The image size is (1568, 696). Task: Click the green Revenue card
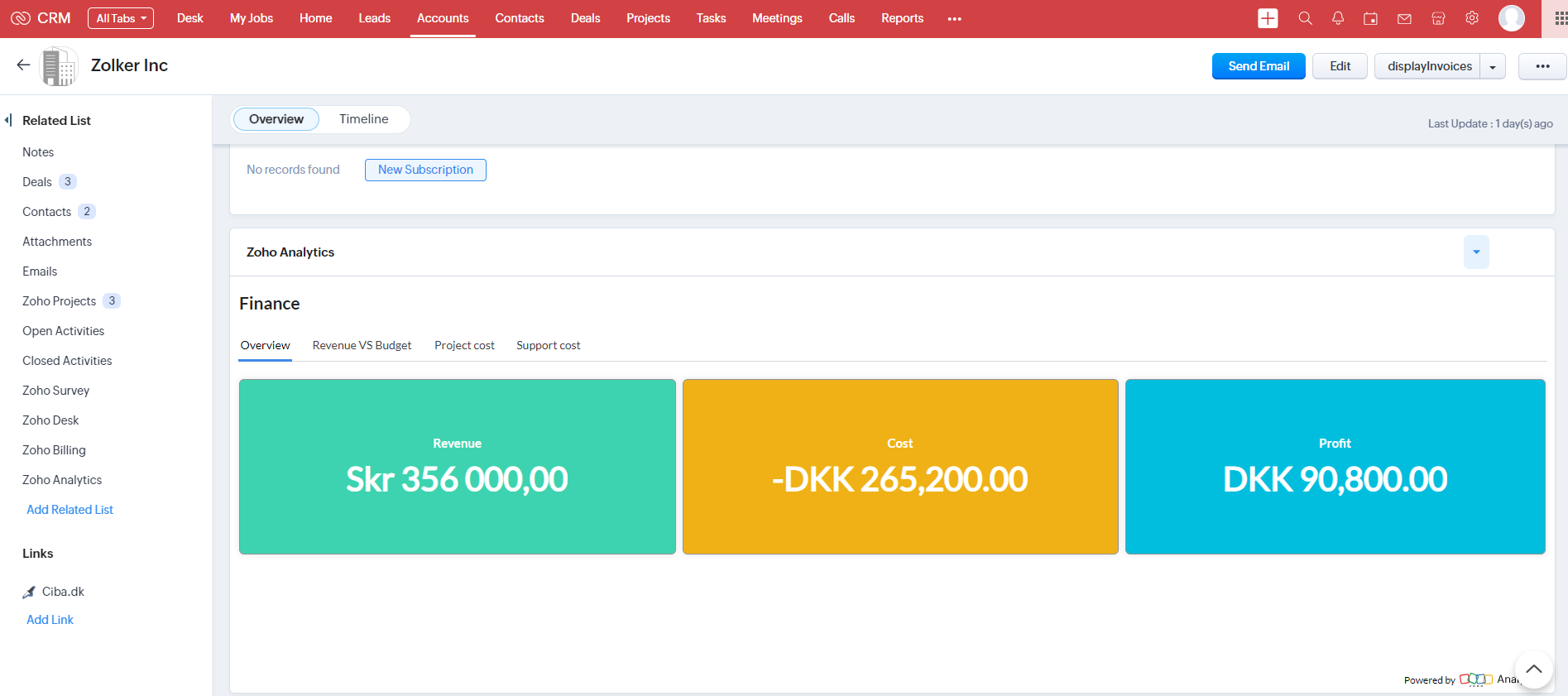(x=457, y=467)
